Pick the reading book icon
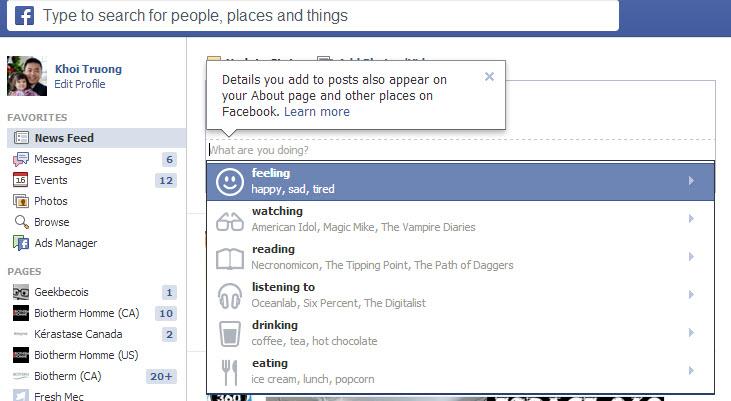Image resolution: width=731 pixels, height=401 pixels. [x=230, y=258]
